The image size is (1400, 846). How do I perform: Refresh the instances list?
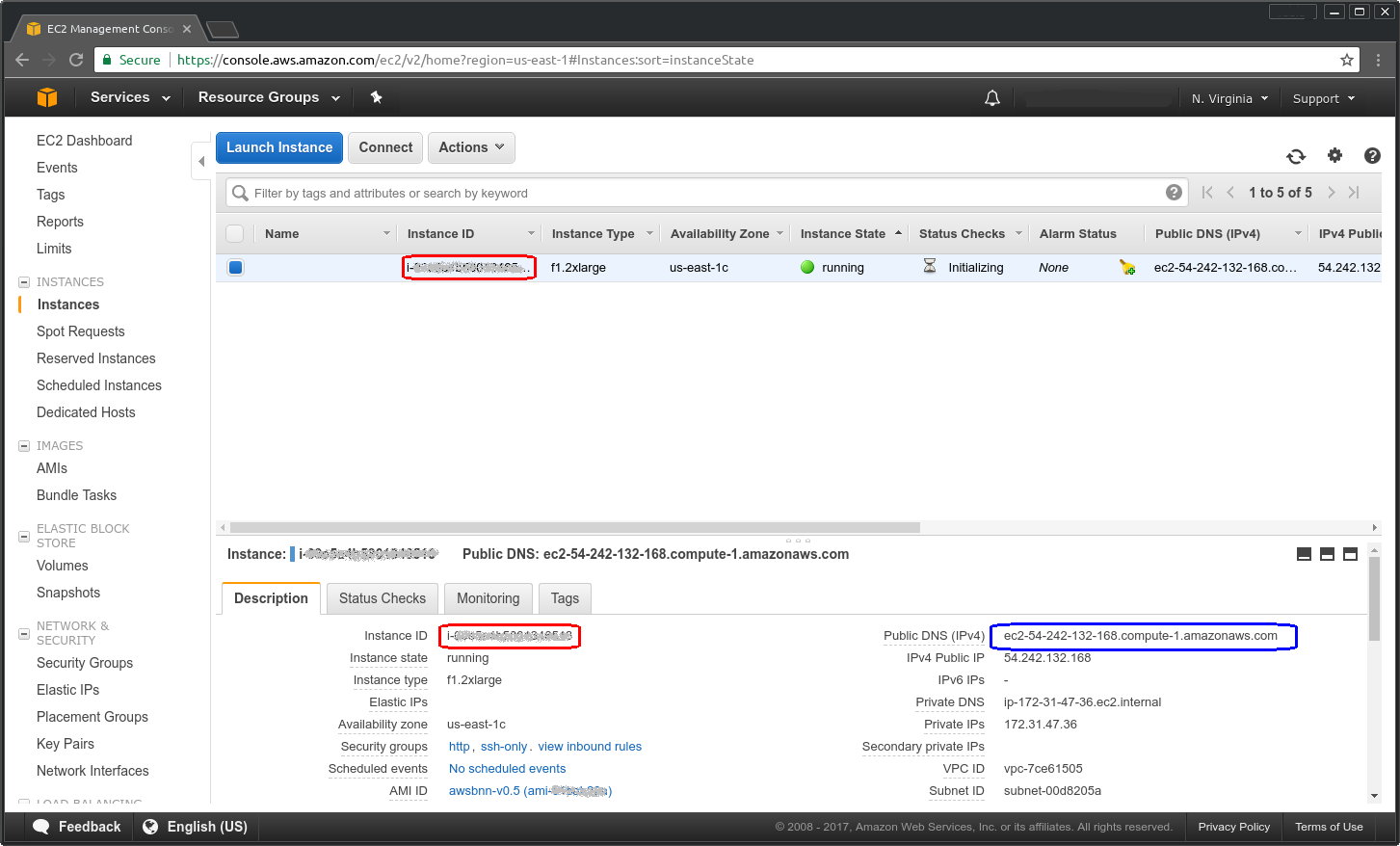coord(1296,156)
